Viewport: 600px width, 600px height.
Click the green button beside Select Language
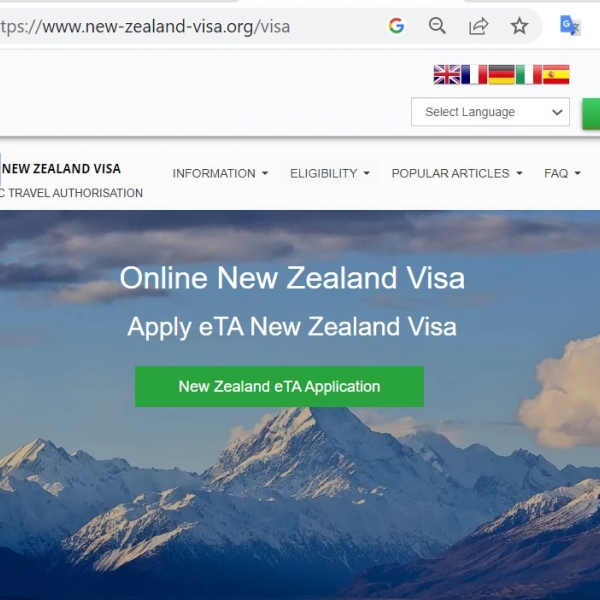(591, 114)
